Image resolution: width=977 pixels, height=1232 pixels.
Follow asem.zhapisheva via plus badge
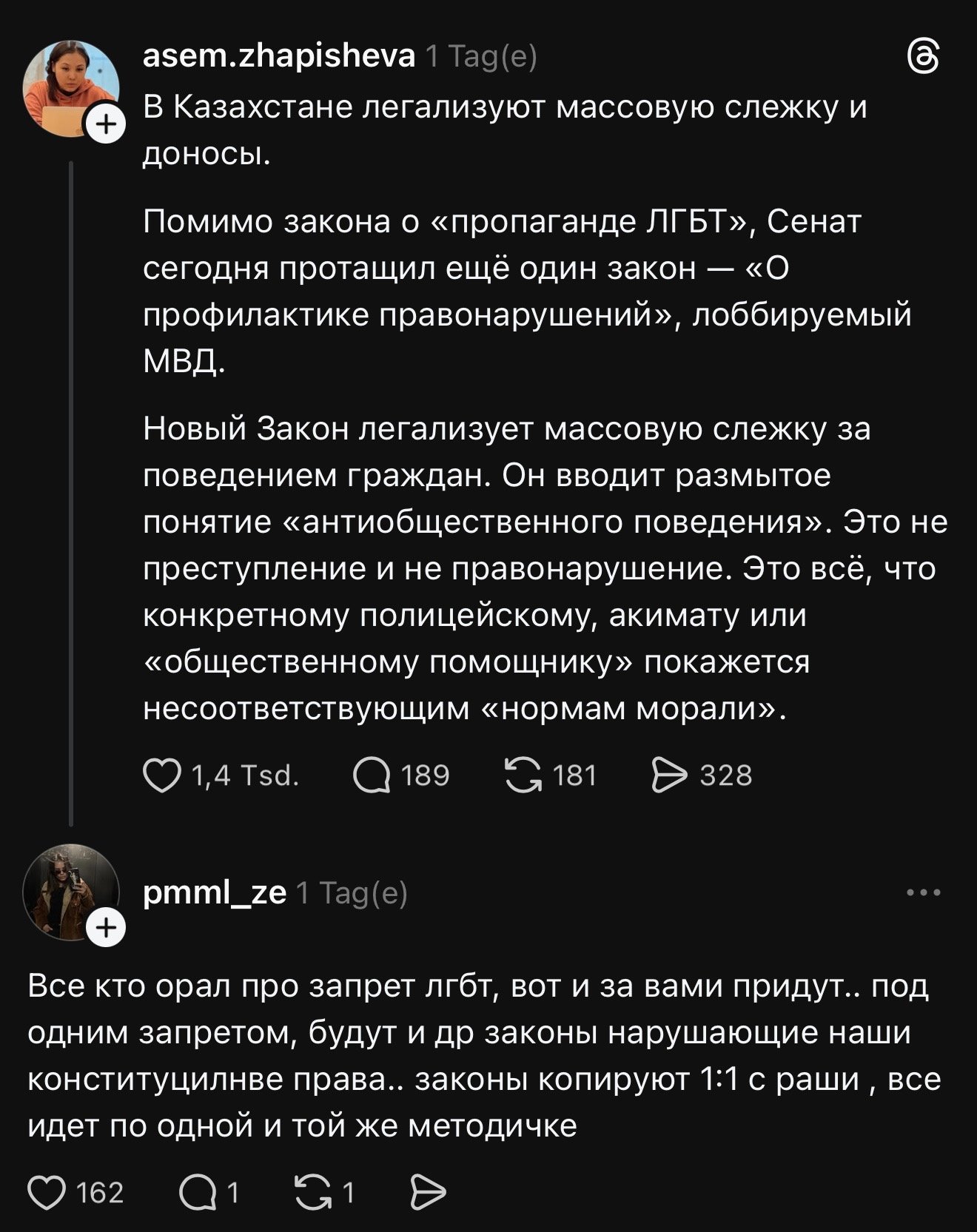click(107, 124)
